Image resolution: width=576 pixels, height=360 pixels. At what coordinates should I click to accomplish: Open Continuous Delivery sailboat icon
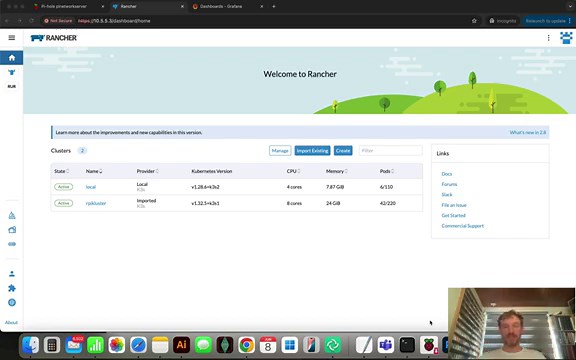pos(12,215)
